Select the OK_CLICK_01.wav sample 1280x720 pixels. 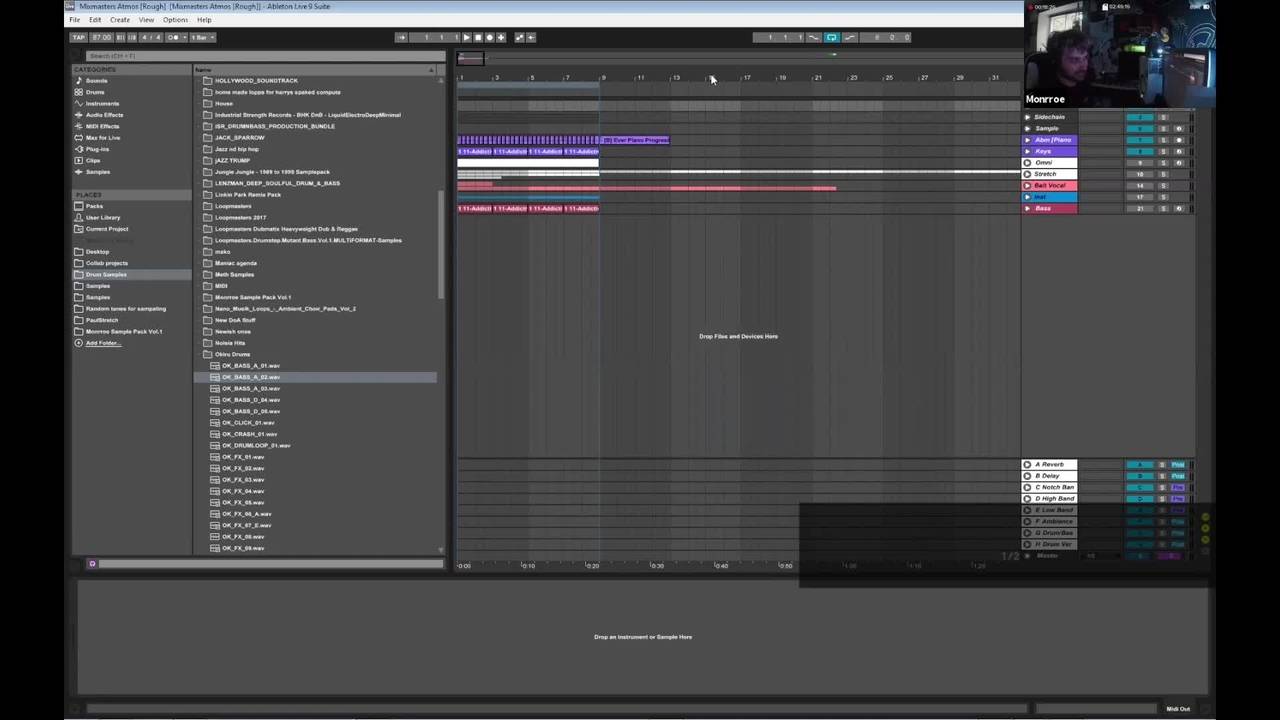[x=248, y=423]
